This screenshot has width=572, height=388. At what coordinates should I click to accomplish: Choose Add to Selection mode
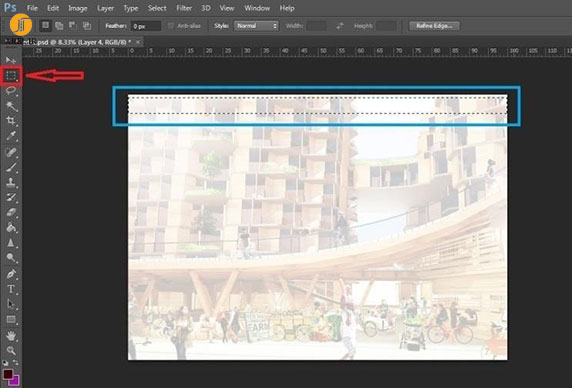pyautogui.click(x=59, y=26)
